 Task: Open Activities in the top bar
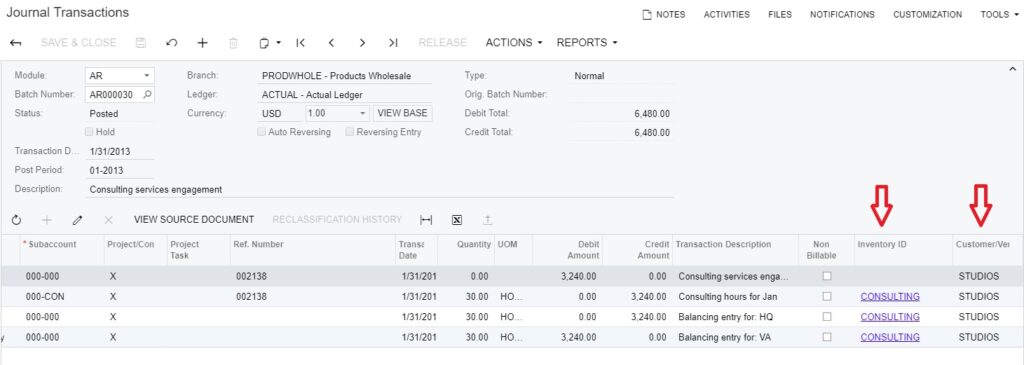click(727, 14)
